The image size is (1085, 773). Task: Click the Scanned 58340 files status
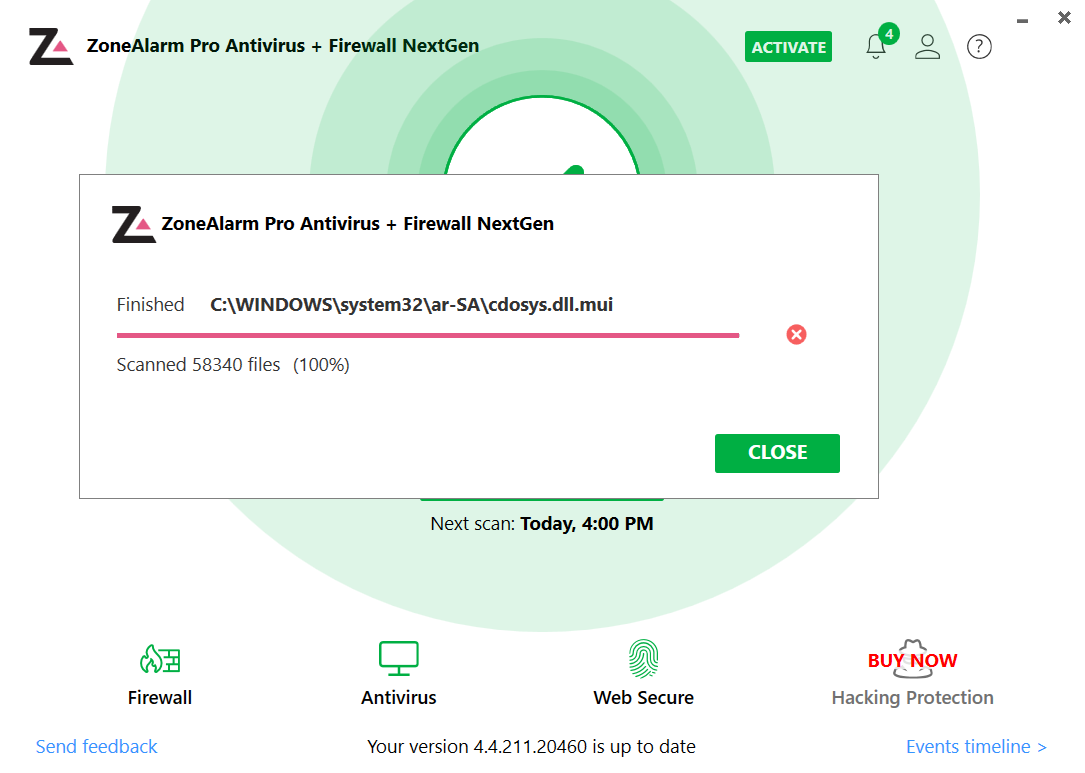[233, 364]
